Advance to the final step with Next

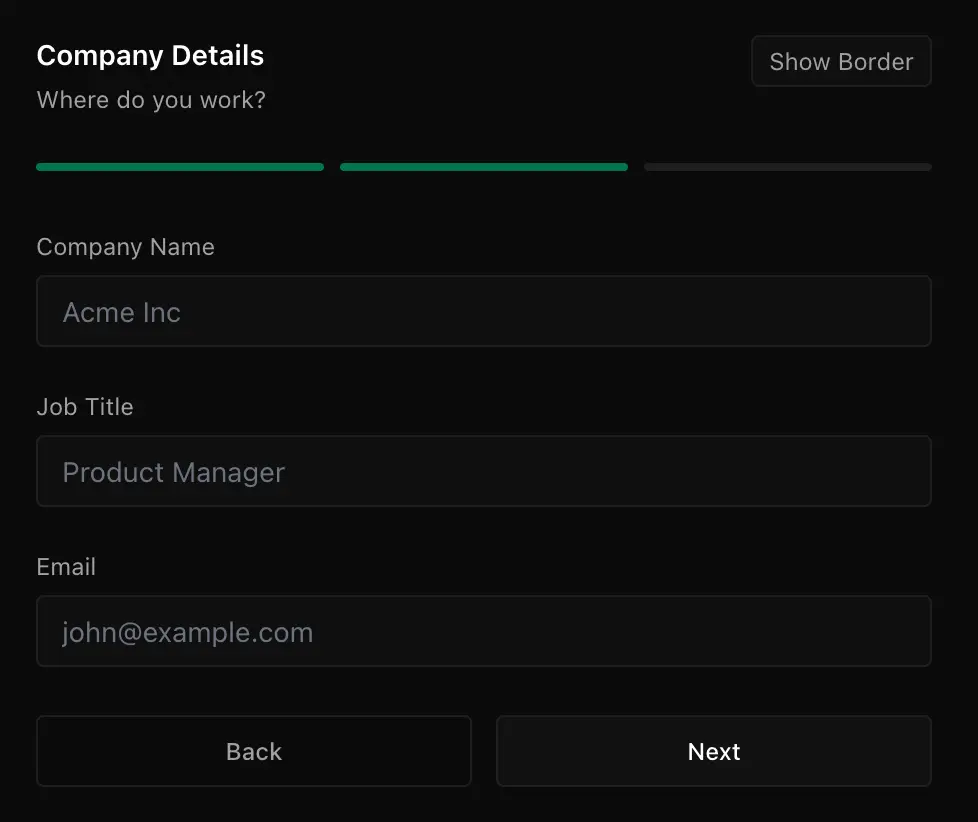[714, 751]
